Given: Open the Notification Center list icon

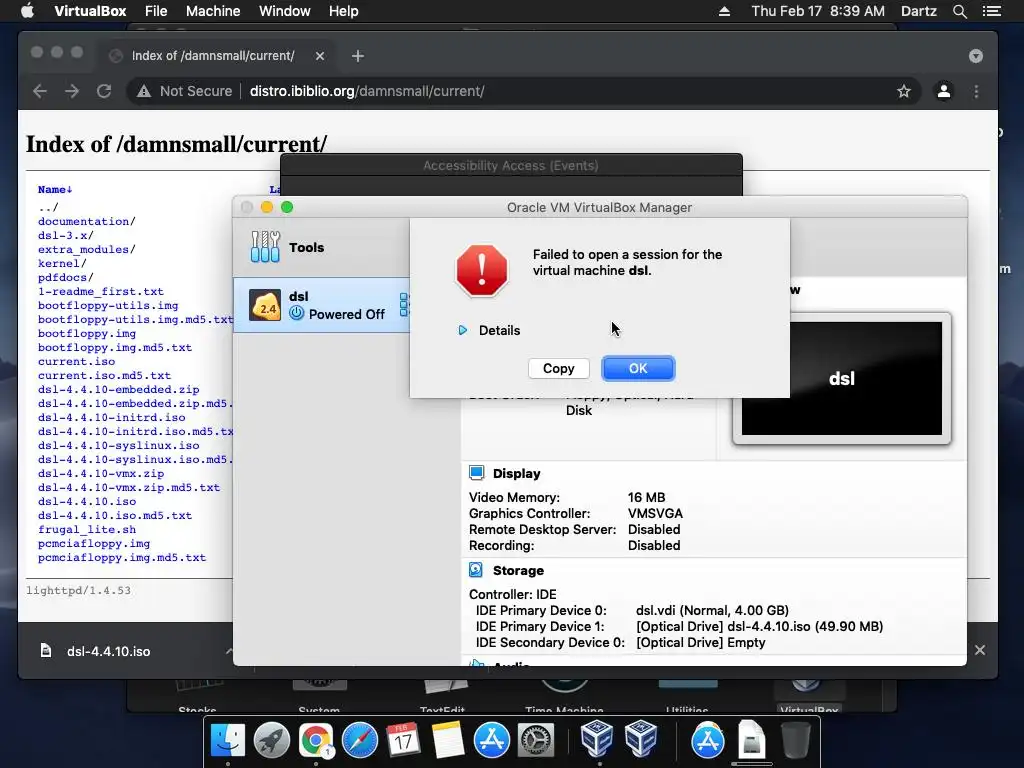Looking at the screenshot, I should pos(992,11).
